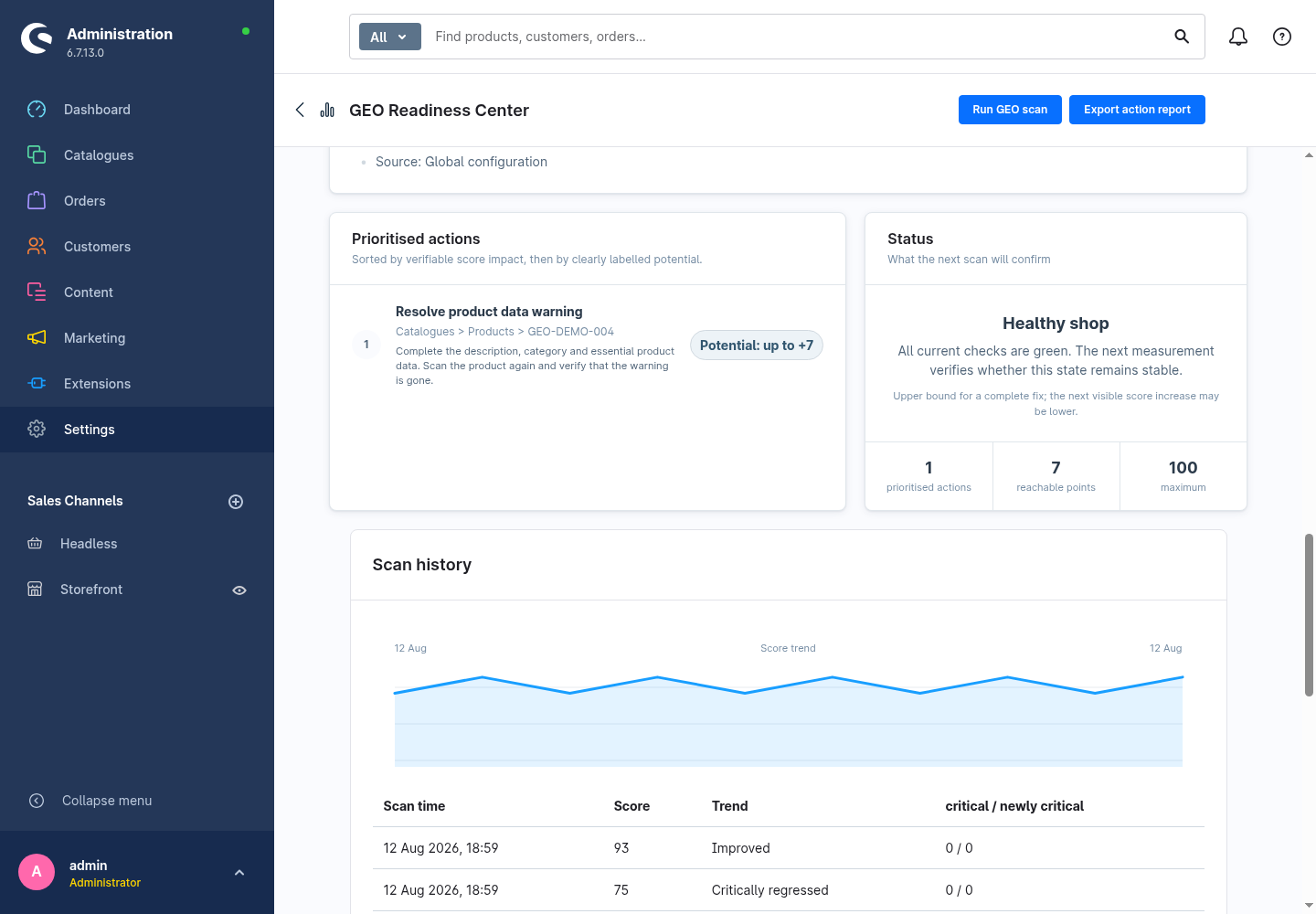The image size is (1316, 914).
Task: Click the Customers people icon
Action: pyautogui.click(x=37, y=247)
